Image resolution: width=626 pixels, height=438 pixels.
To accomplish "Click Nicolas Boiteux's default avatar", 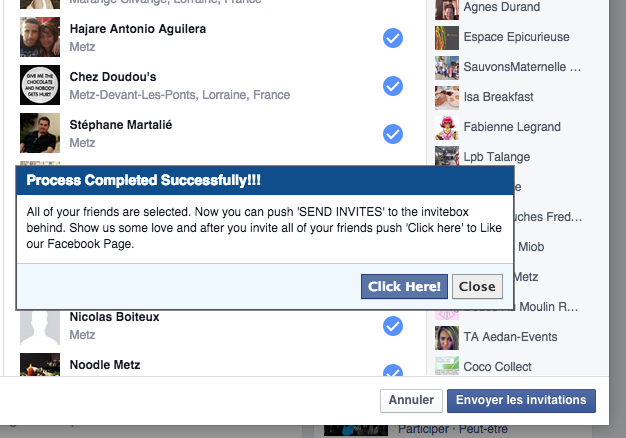I will 40,327.
